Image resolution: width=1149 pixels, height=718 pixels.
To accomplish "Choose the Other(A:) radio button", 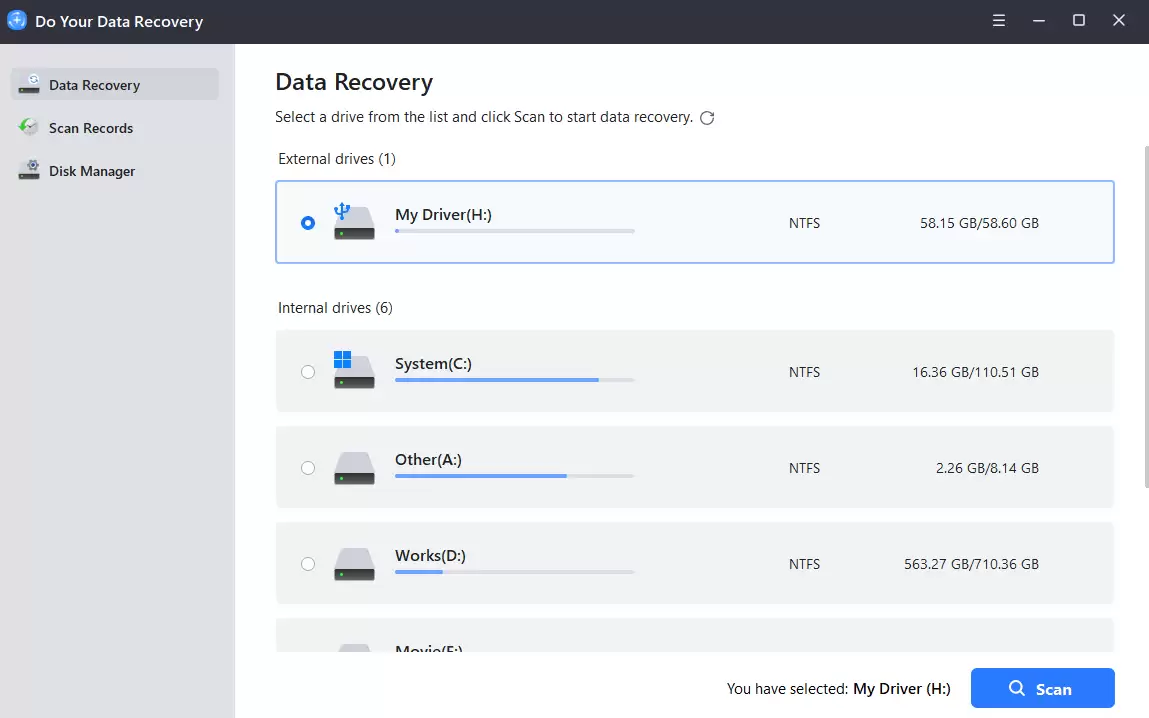I will [308, 468].
